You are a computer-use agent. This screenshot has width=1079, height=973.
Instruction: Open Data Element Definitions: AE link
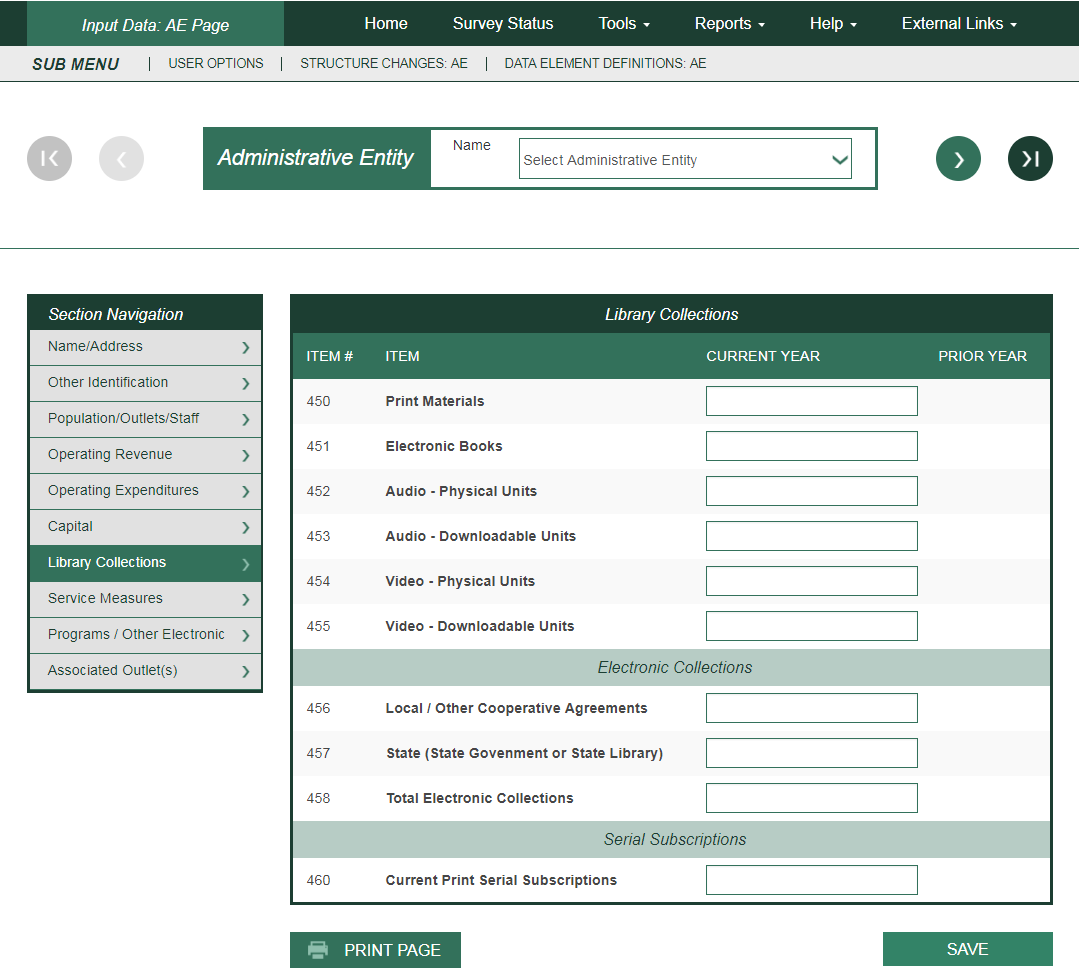click(x=605, y=63)
